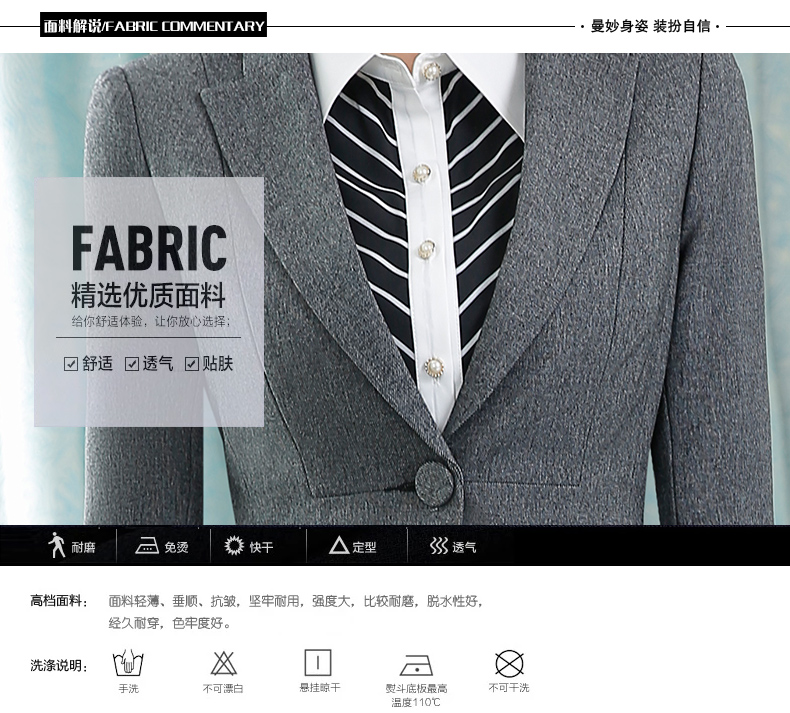The image size is (790, 713).
Task: Click the large FABRIC heading
Action: pyautogui.click(x=149, y=248)
